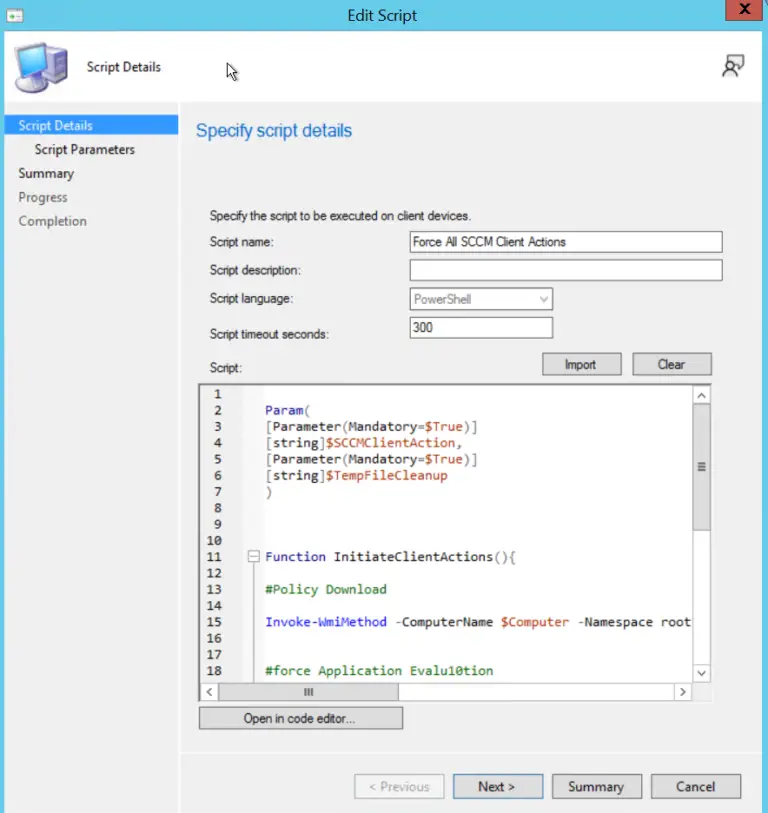
Task: Click the computer icon in the header
Action: 41,67
